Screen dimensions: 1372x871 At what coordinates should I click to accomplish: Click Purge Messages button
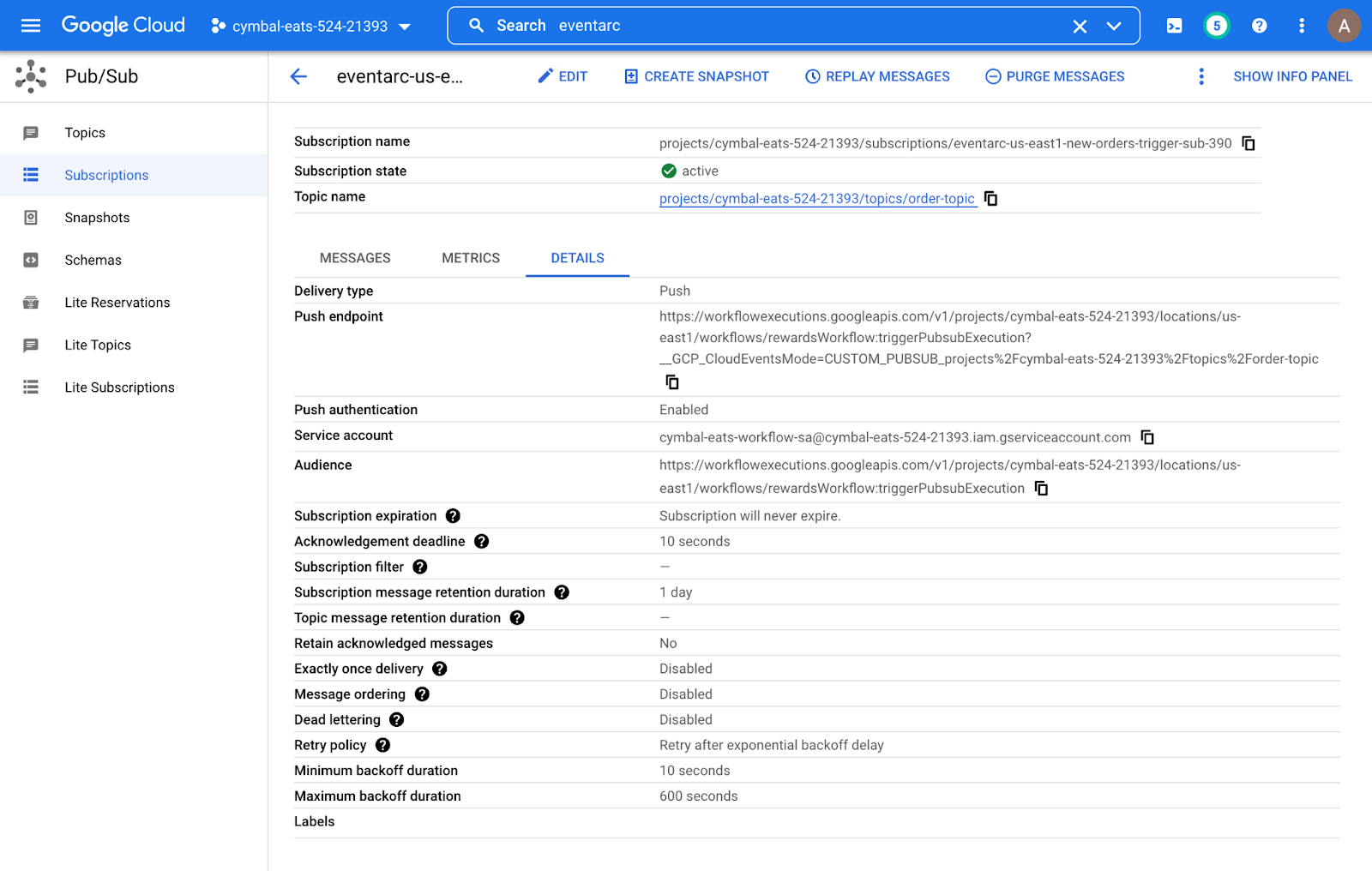pos(1055,76)
